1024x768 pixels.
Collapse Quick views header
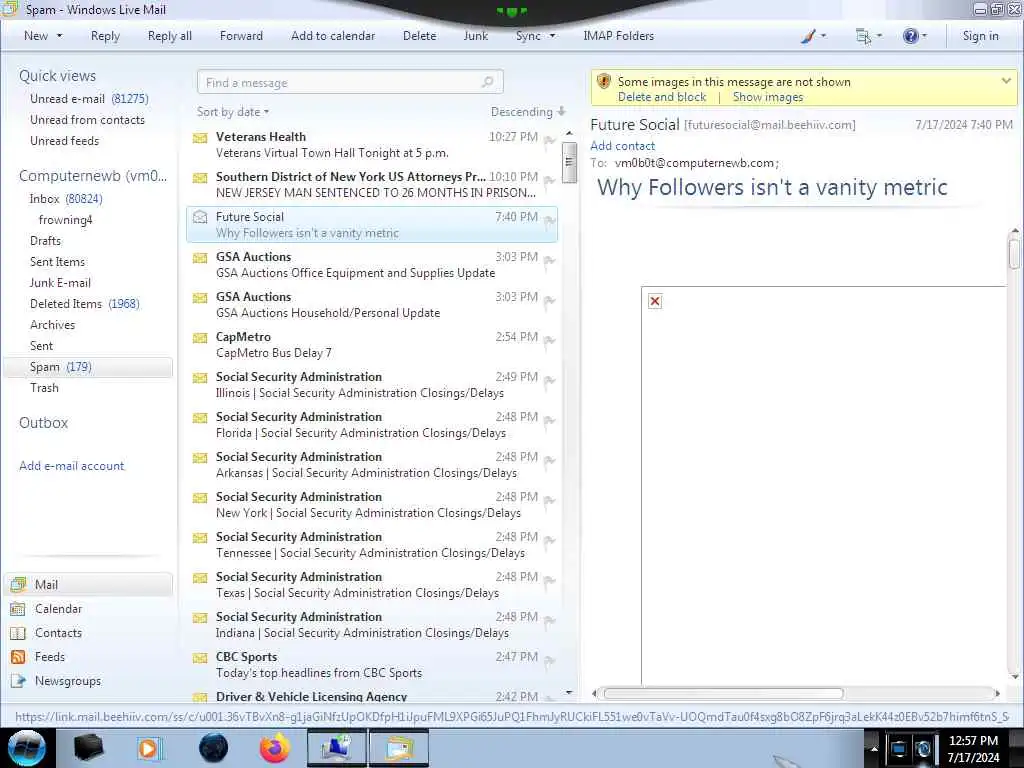point(57,76)
